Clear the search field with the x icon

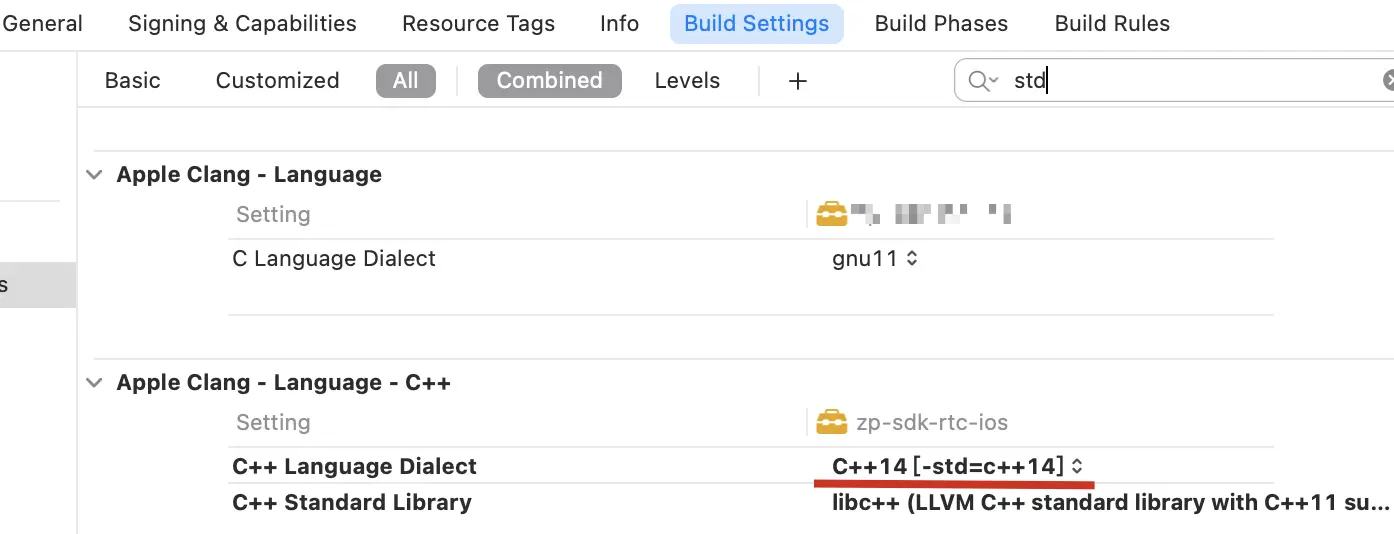point(1388,81)
